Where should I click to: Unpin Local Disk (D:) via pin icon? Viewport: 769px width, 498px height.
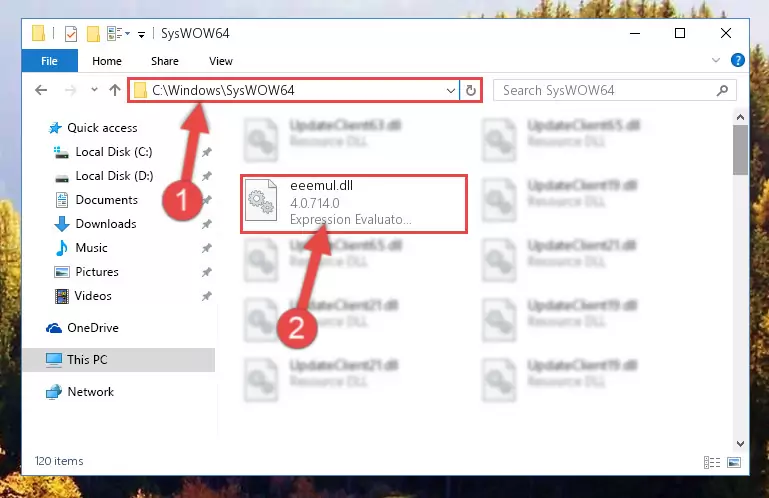pyautogui.click(x=206, y=176)
